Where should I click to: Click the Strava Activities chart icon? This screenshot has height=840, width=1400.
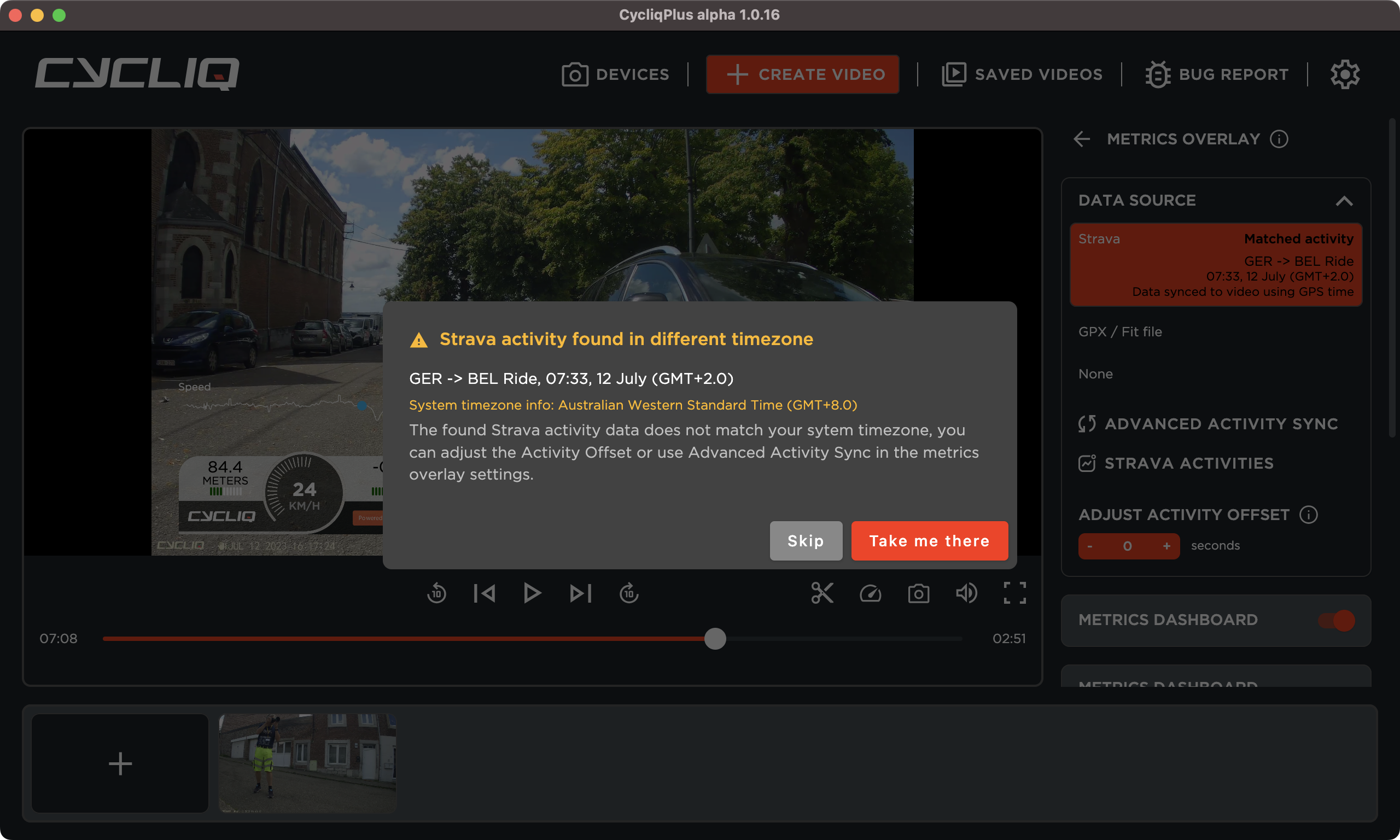(1087, 463)
